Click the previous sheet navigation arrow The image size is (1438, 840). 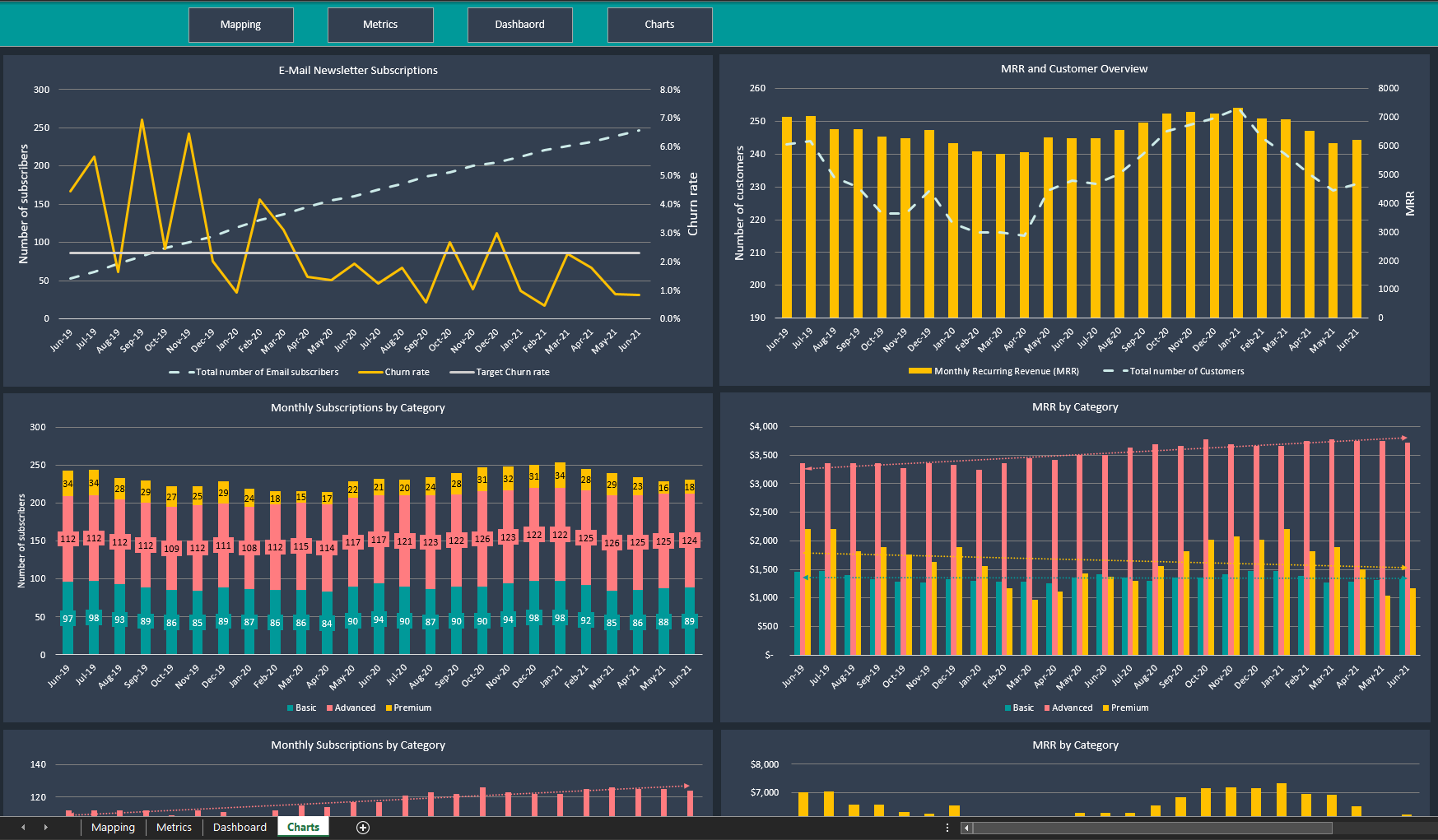22,827
